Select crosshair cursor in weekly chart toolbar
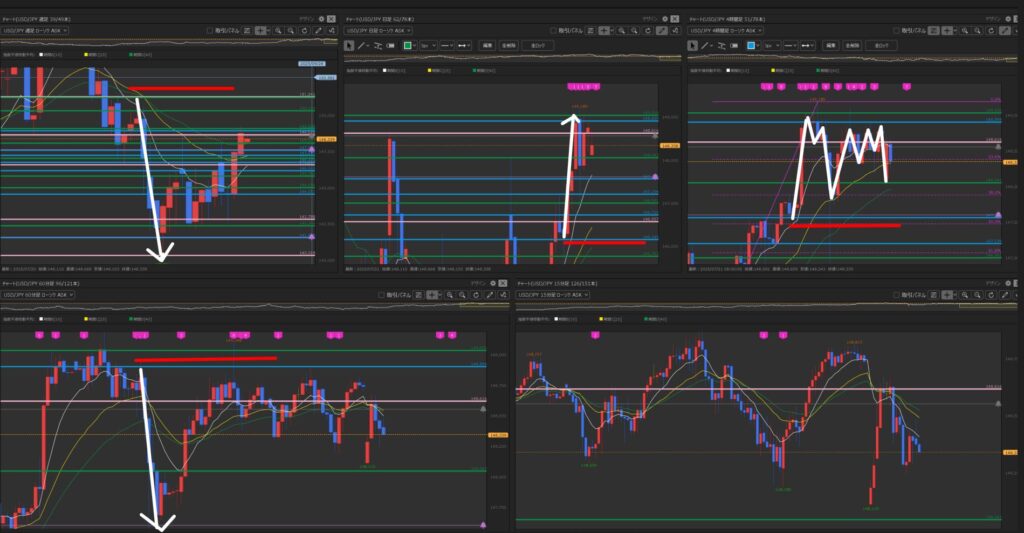Viewport: 1024px width, 533px height. point(261,31)
